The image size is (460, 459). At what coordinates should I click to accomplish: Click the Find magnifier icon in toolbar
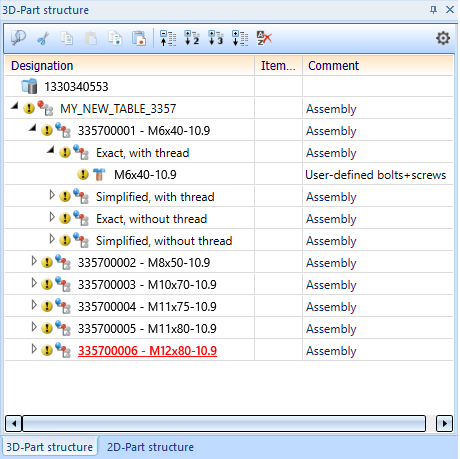point(18,38)
